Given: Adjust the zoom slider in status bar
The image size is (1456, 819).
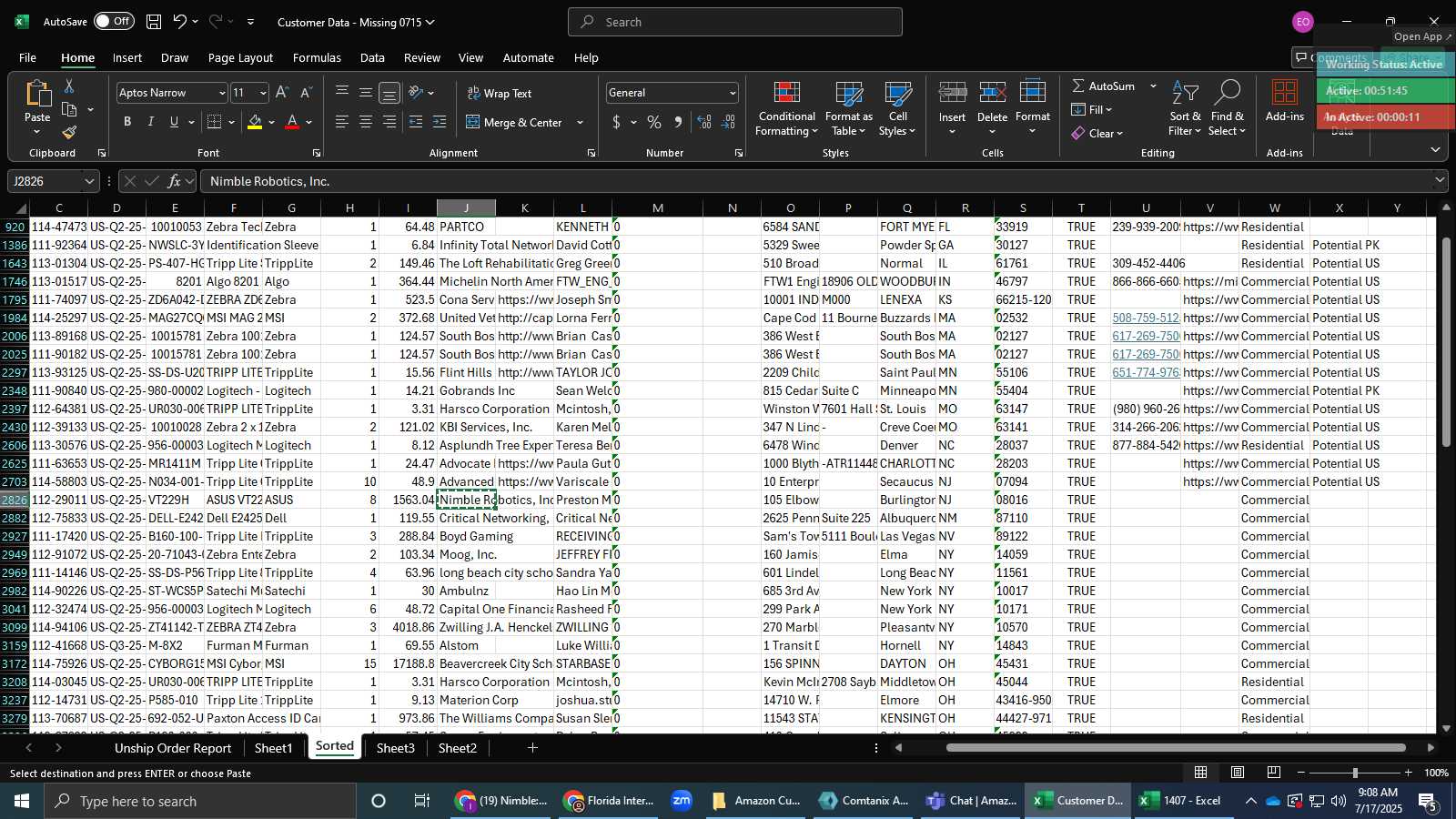Looking at the screenshot, I should 1354,773.
